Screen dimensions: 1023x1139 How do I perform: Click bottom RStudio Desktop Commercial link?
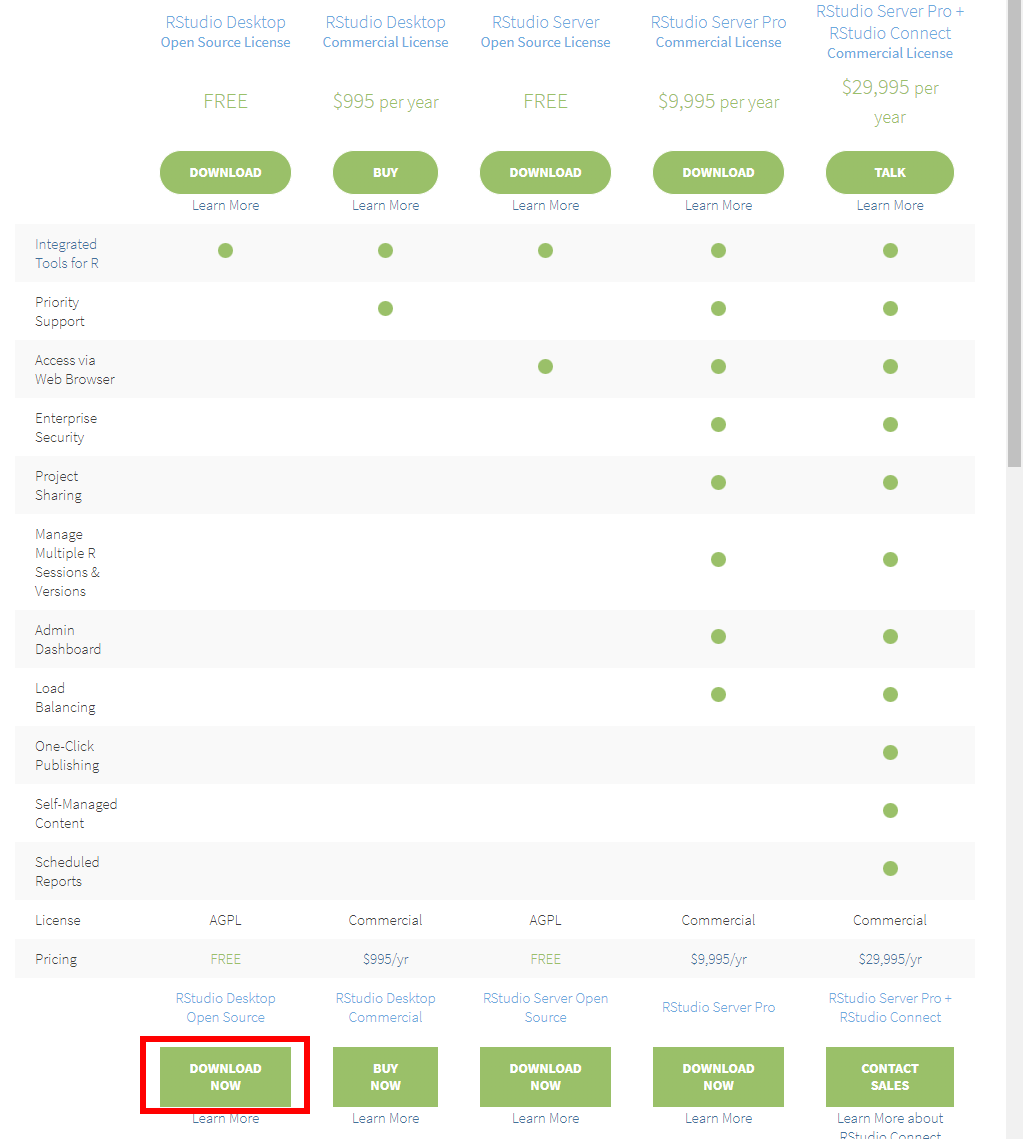385,1008
